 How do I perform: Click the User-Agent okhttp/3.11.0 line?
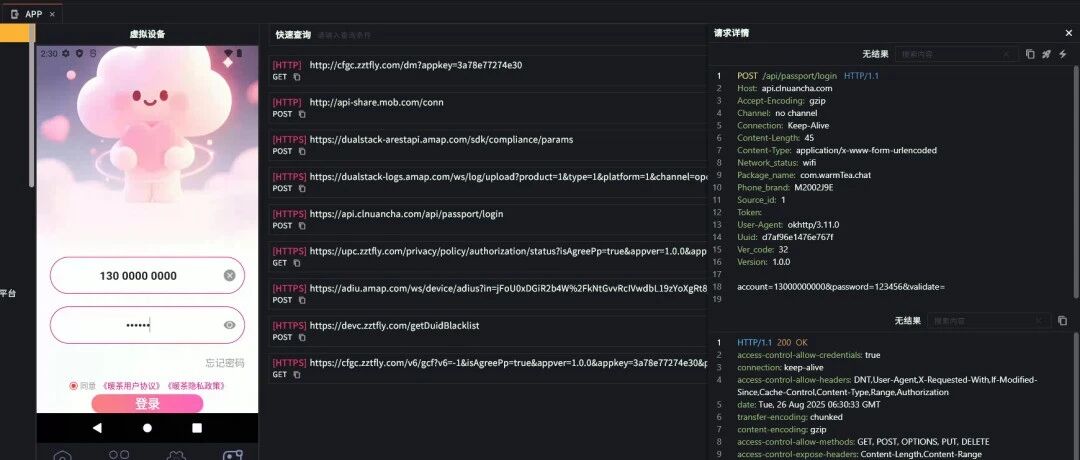788,224
